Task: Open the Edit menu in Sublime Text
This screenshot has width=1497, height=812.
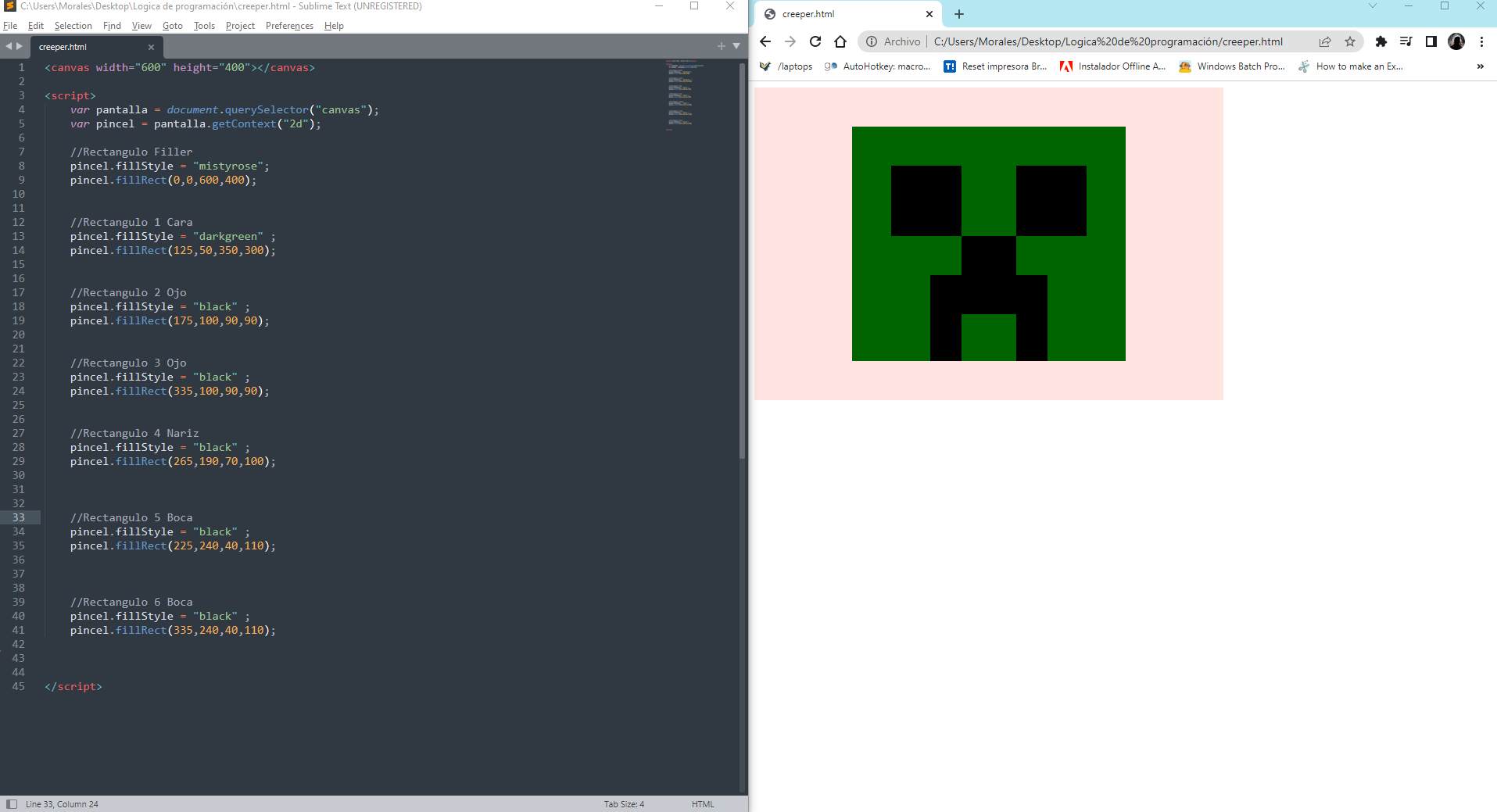Action: coord(36,26)
